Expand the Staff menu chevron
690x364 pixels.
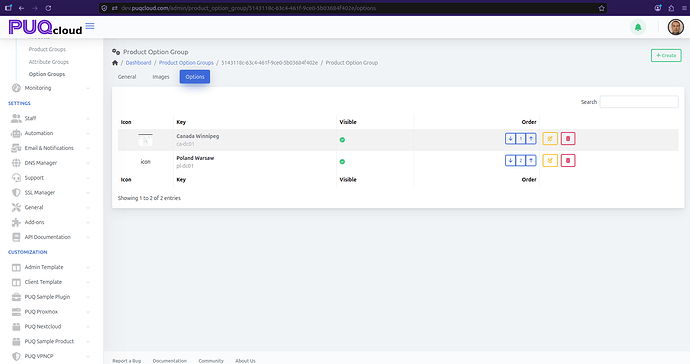pos(88,118)
